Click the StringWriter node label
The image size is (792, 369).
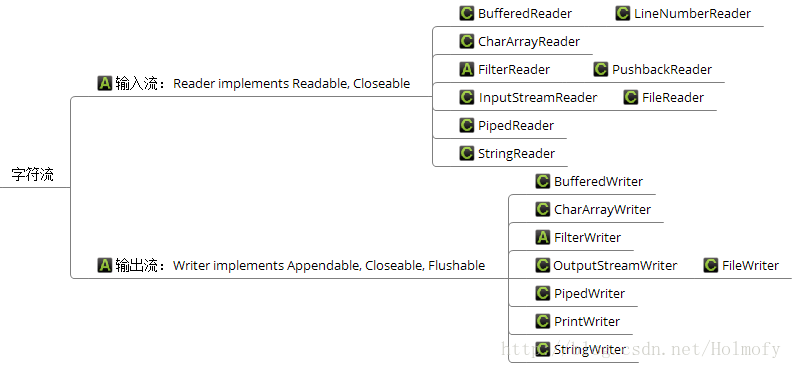click(x=590, y=349)
